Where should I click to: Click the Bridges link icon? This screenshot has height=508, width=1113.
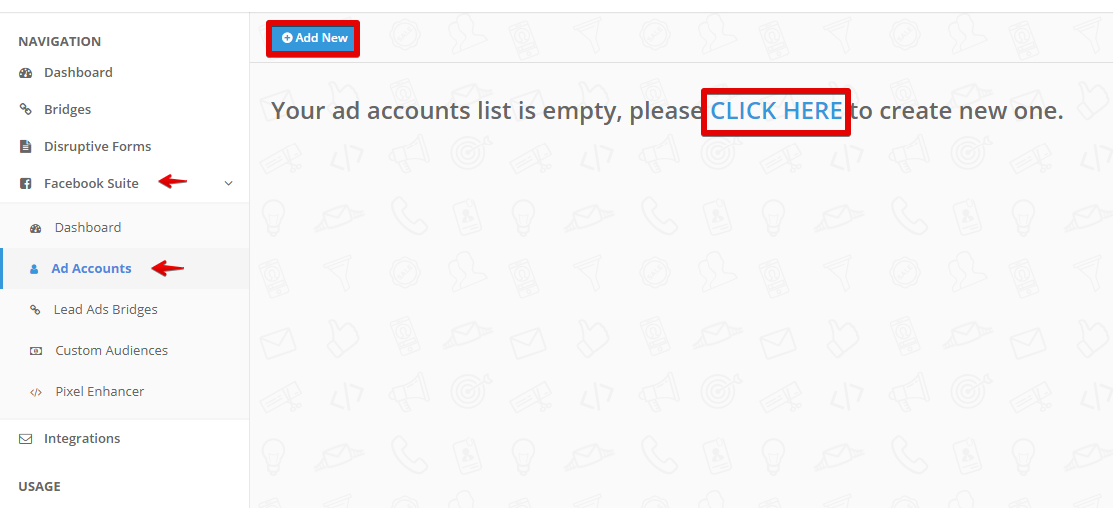coord(26,110)
